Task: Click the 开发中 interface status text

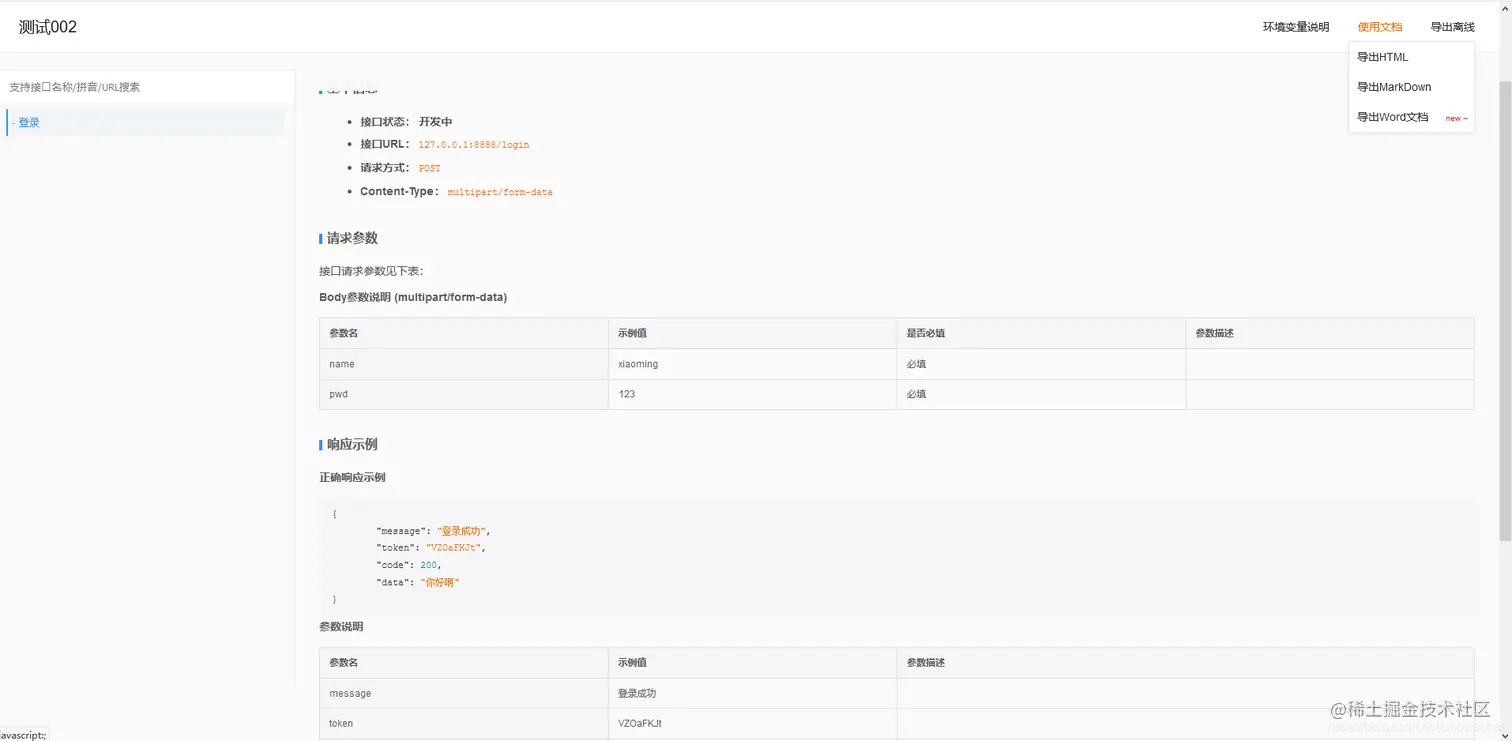Action: click(x=436, y=122)
